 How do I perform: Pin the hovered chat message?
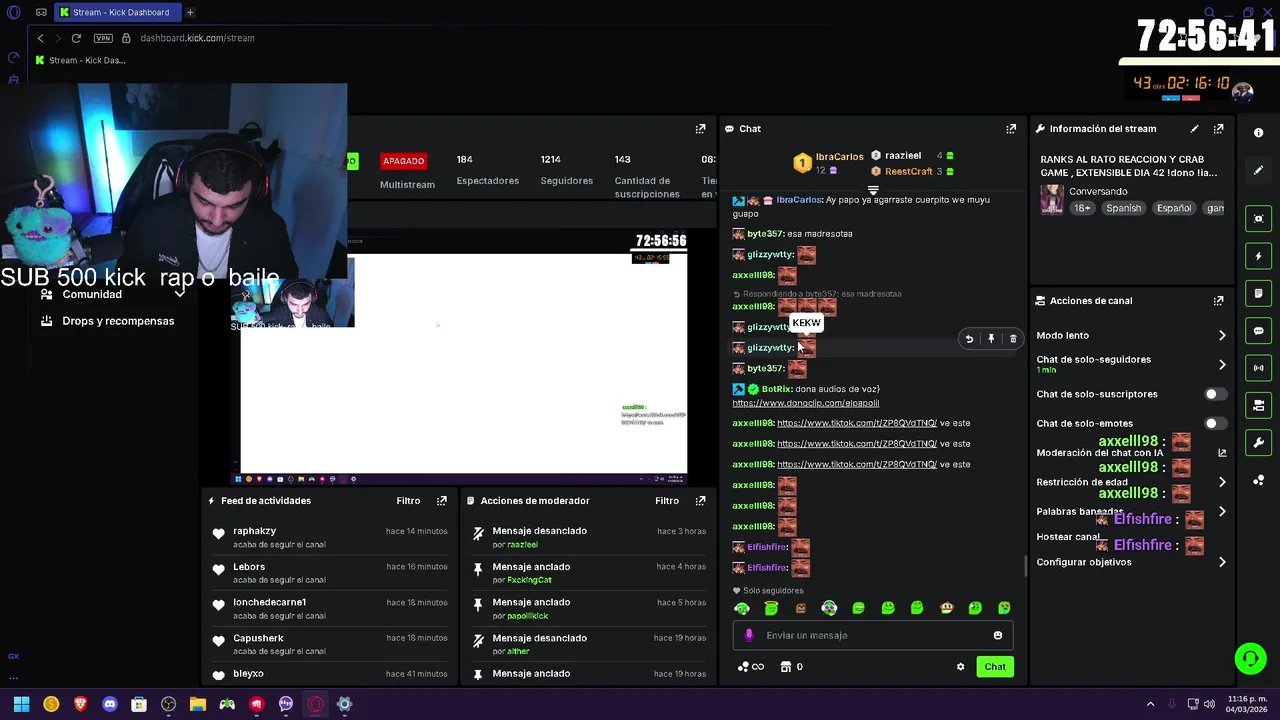pos(991,339)
